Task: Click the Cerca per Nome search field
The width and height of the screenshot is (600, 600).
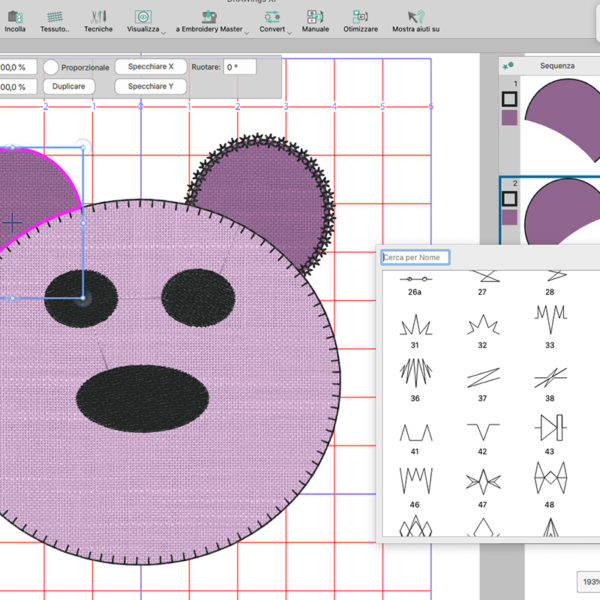Action: point(415,257)
